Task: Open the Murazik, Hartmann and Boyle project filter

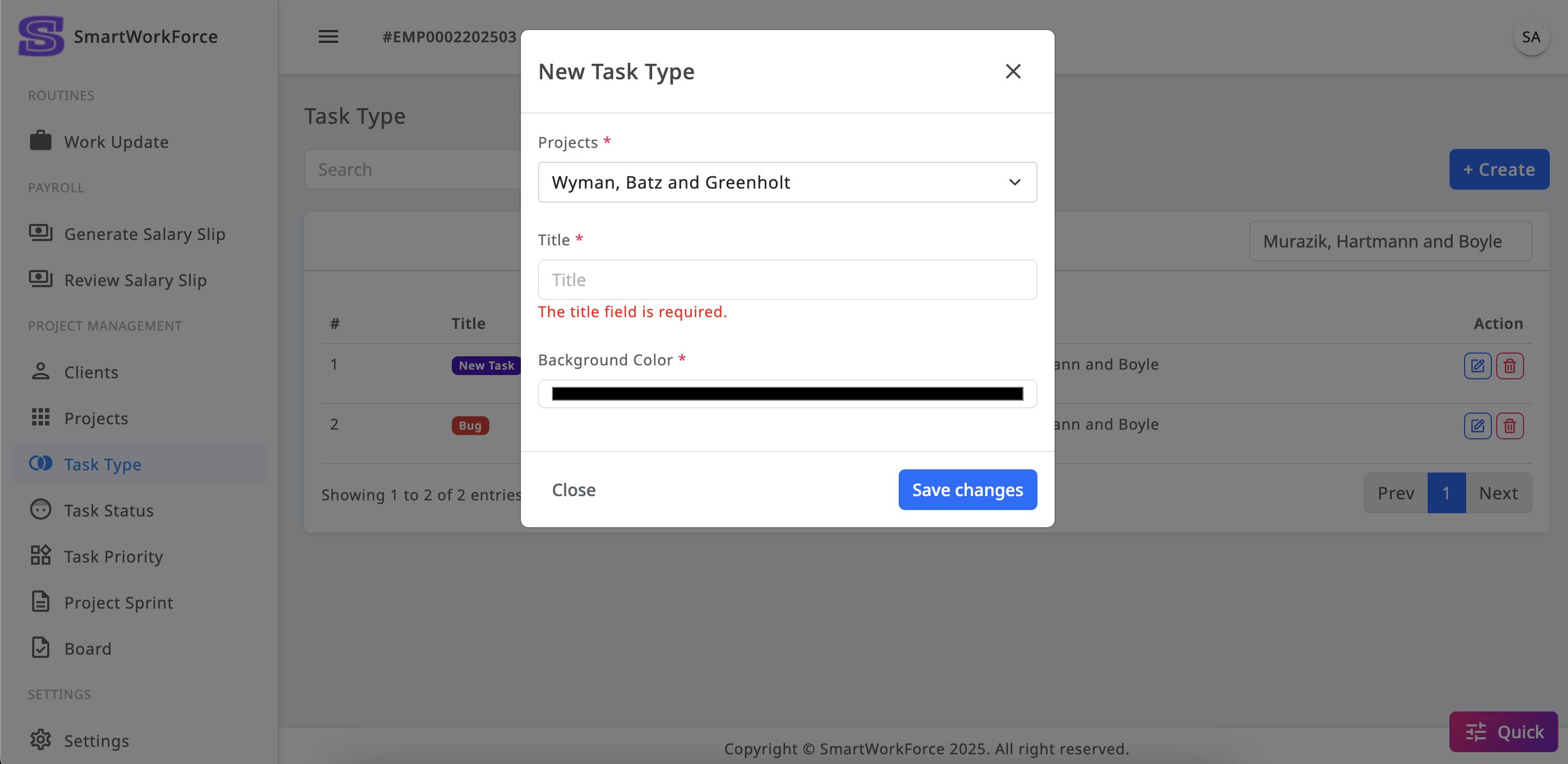Action: pos(1390,241)
